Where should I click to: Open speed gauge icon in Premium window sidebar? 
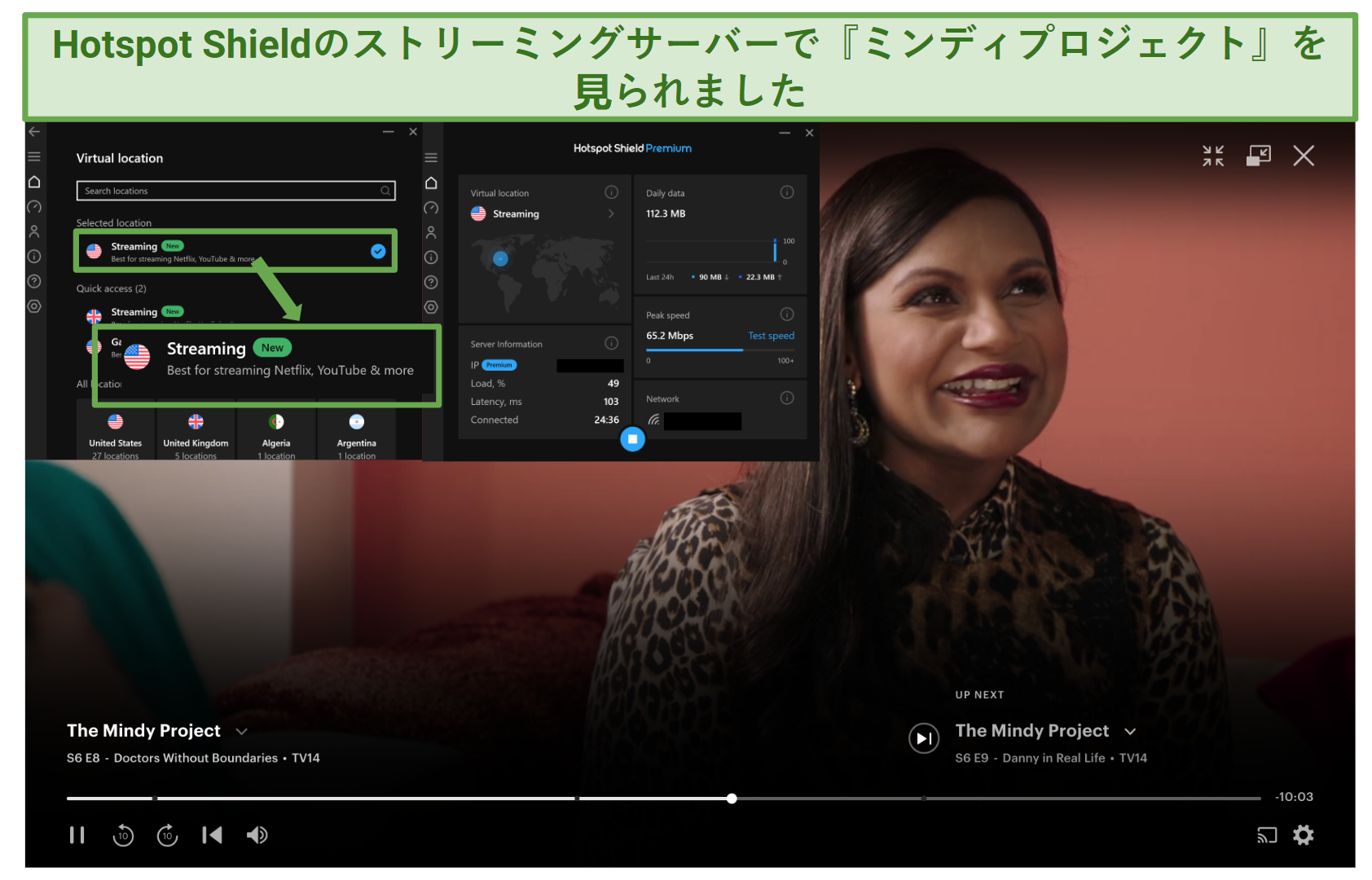(431, 208)
